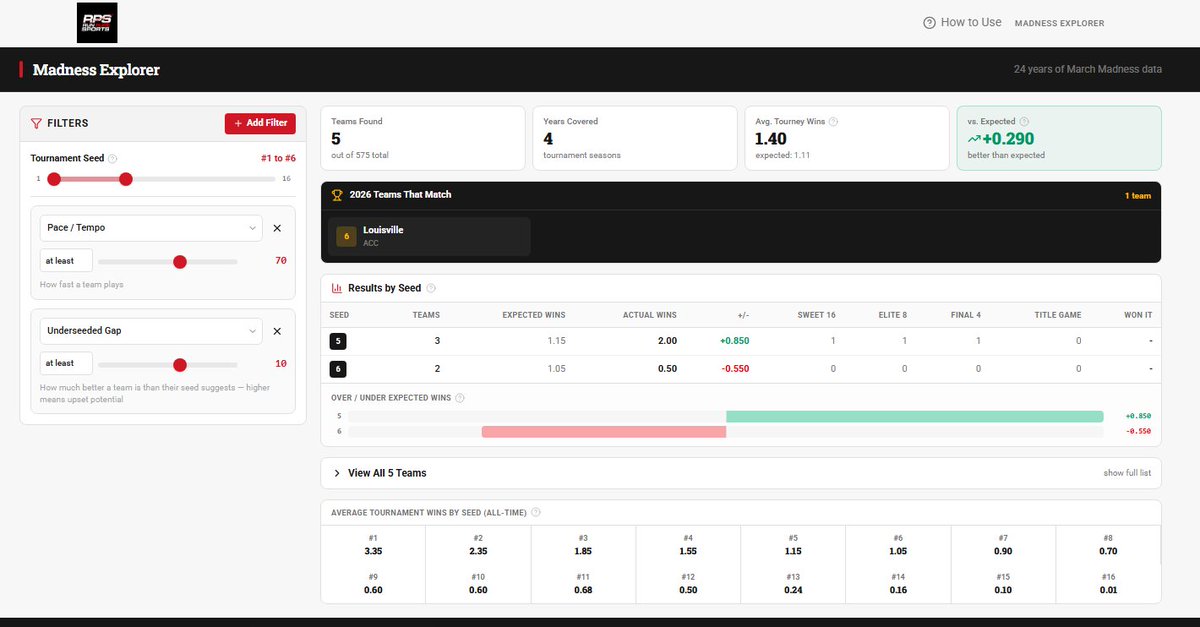The width and height of the screenshot is (1200, 627).
Task: Click the '1 team' count label
Action: [x=1138, y=196]
